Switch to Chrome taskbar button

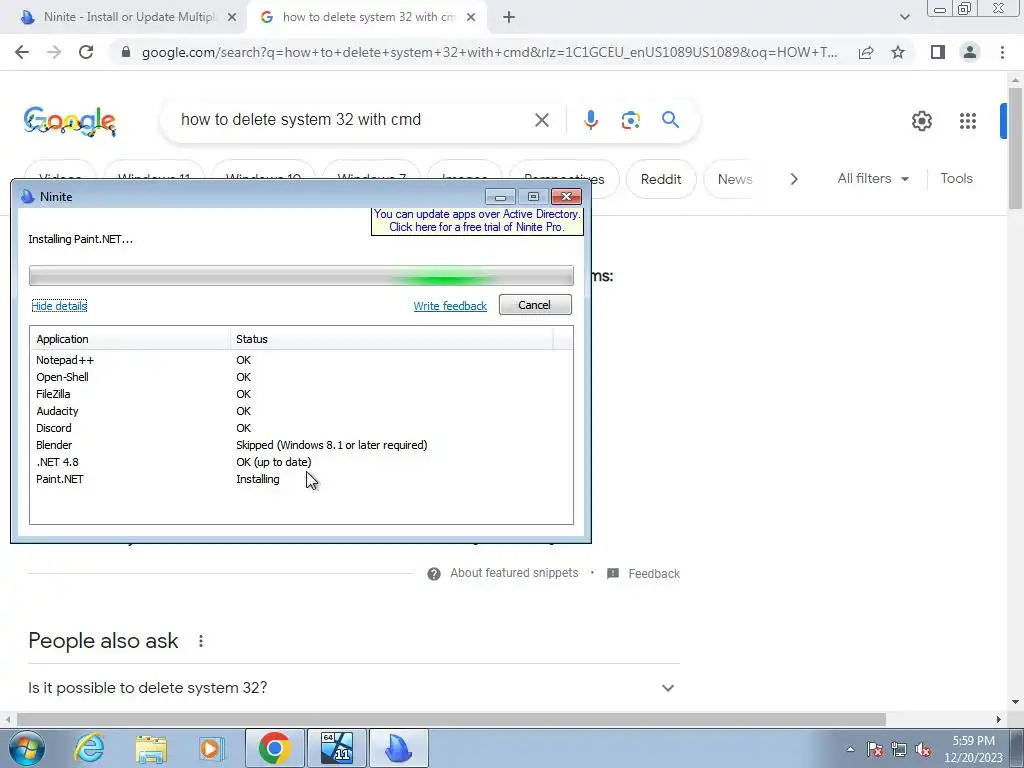(x=274, y=748)
